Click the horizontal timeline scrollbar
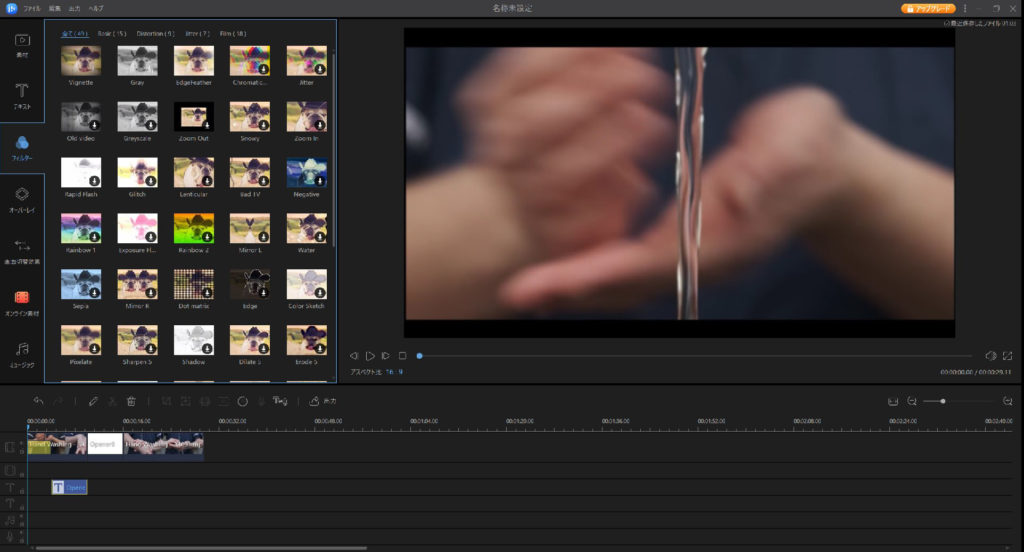 point(200,548)
